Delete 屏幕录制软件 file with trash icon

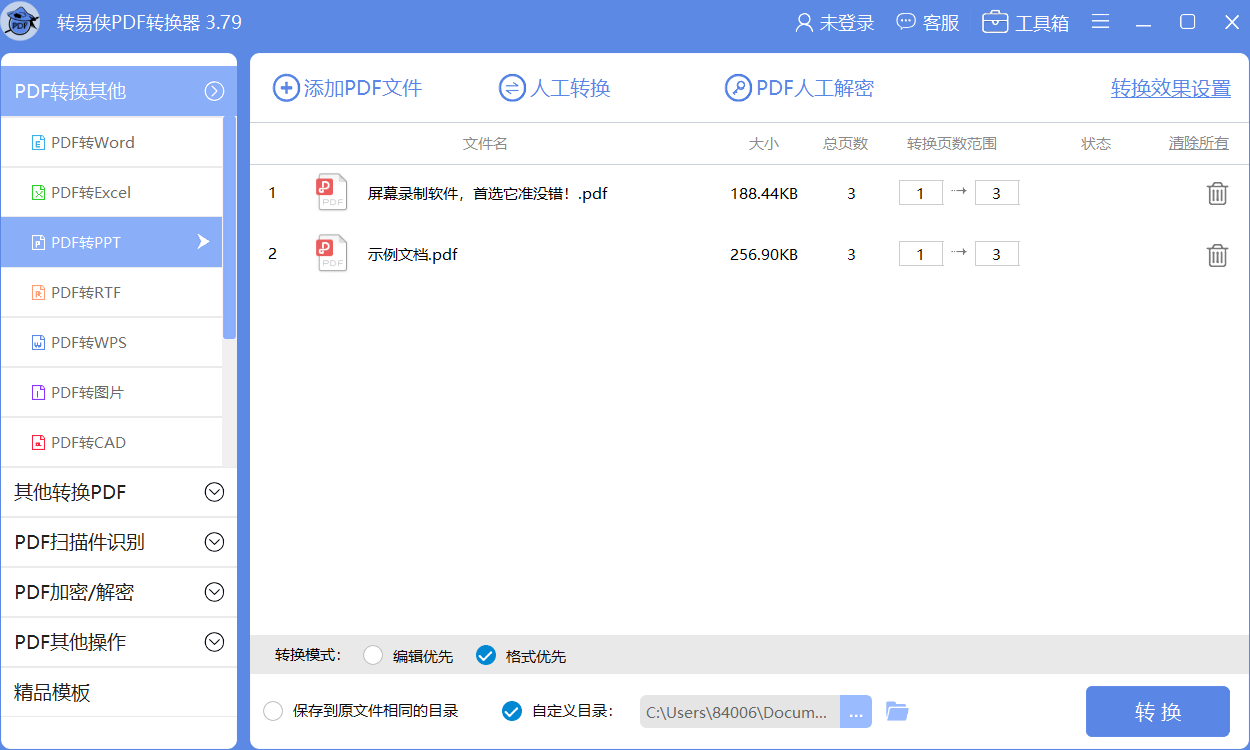1217,194
